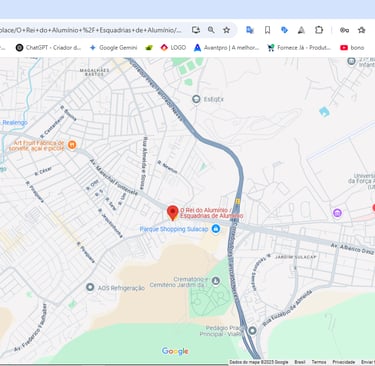Open the Google Gemini bookmark
The height and width of the screenshot is (366, 375).
coord(113,48)
